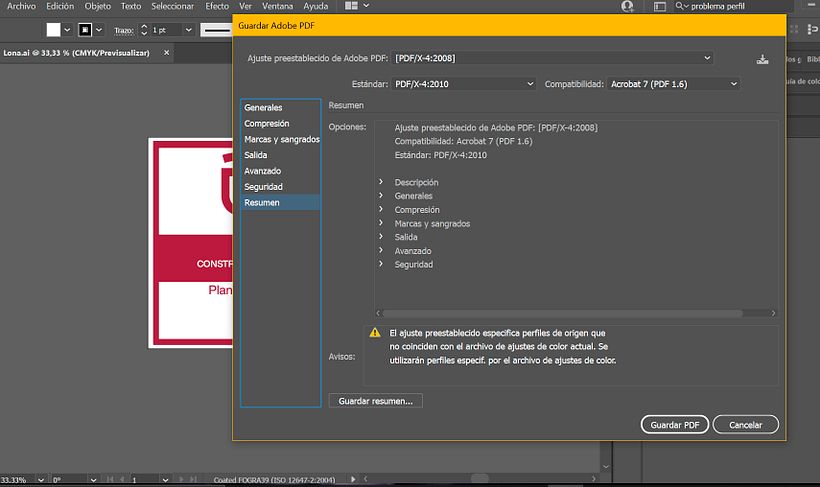Click the Guardar PDF button

pyautogui.click(x=675, y=425)
